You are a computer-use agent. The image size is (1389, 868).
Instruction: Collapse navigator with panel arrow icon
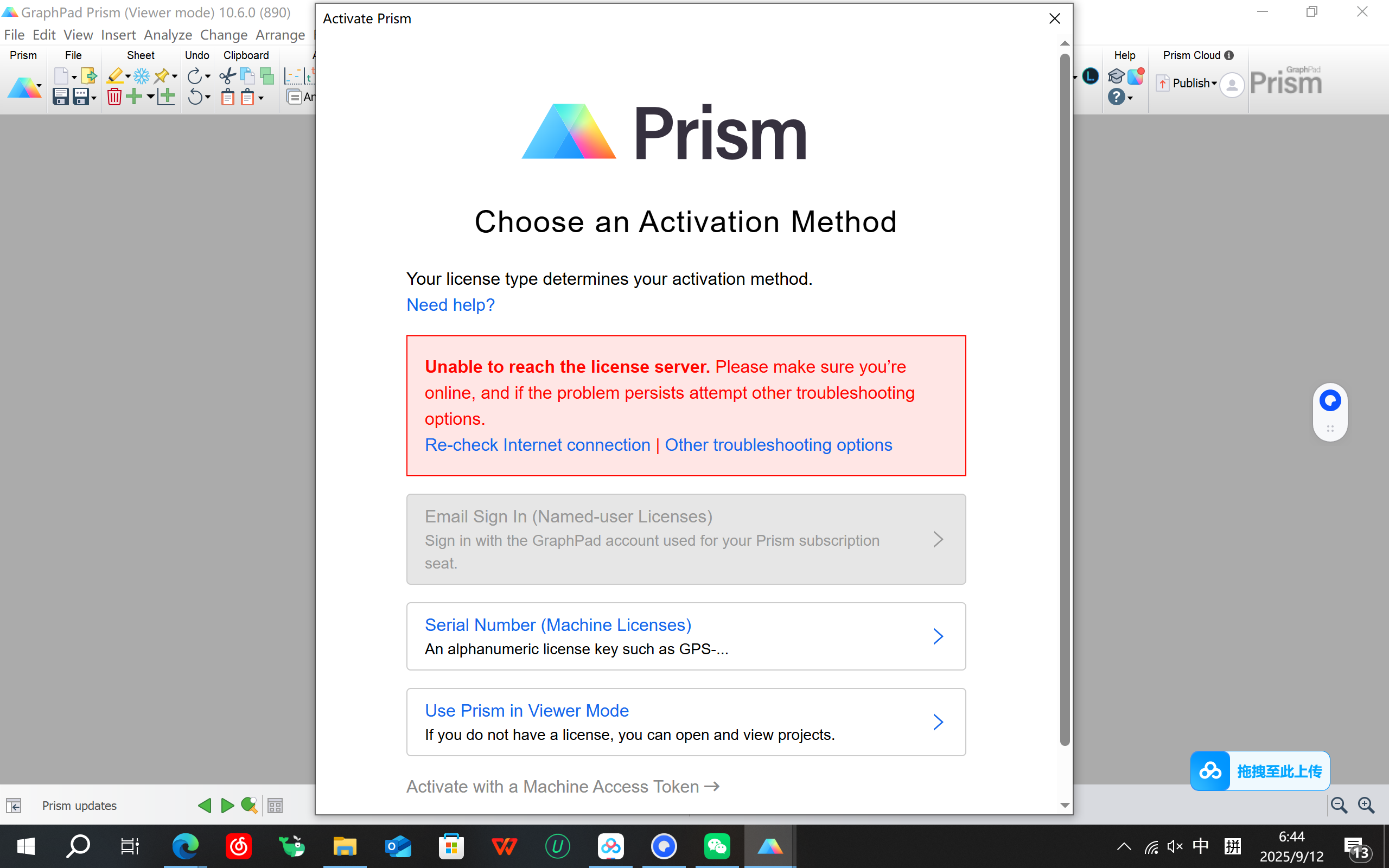tap(14, 806)
